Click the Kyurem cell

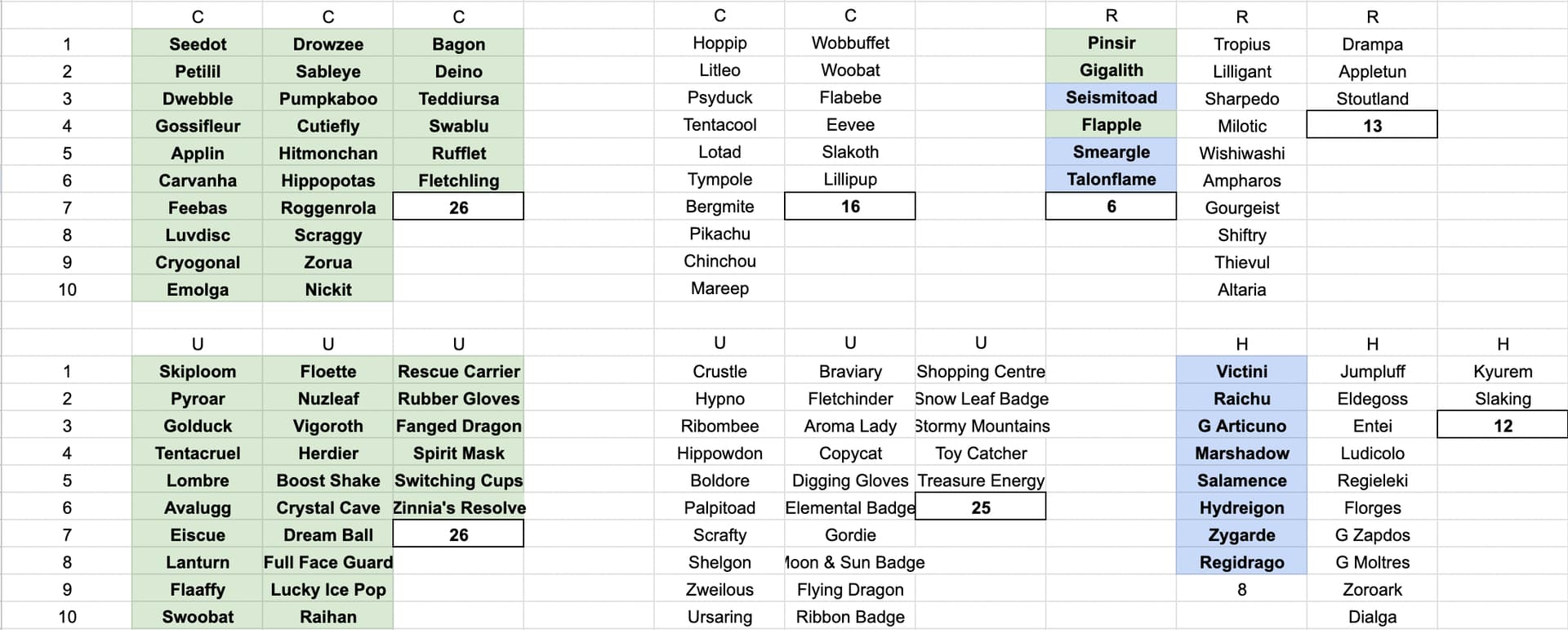[1503, 371]
